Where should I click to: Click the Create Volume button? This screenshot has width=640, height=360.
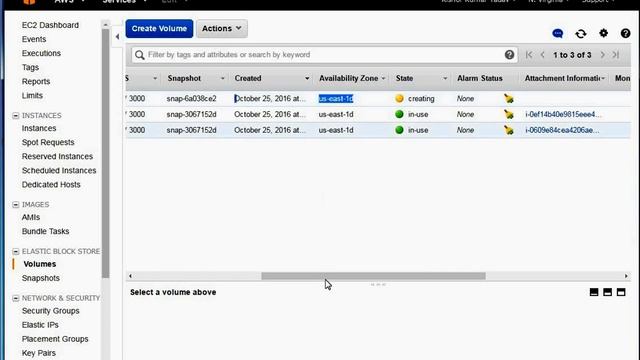(159, 29)
